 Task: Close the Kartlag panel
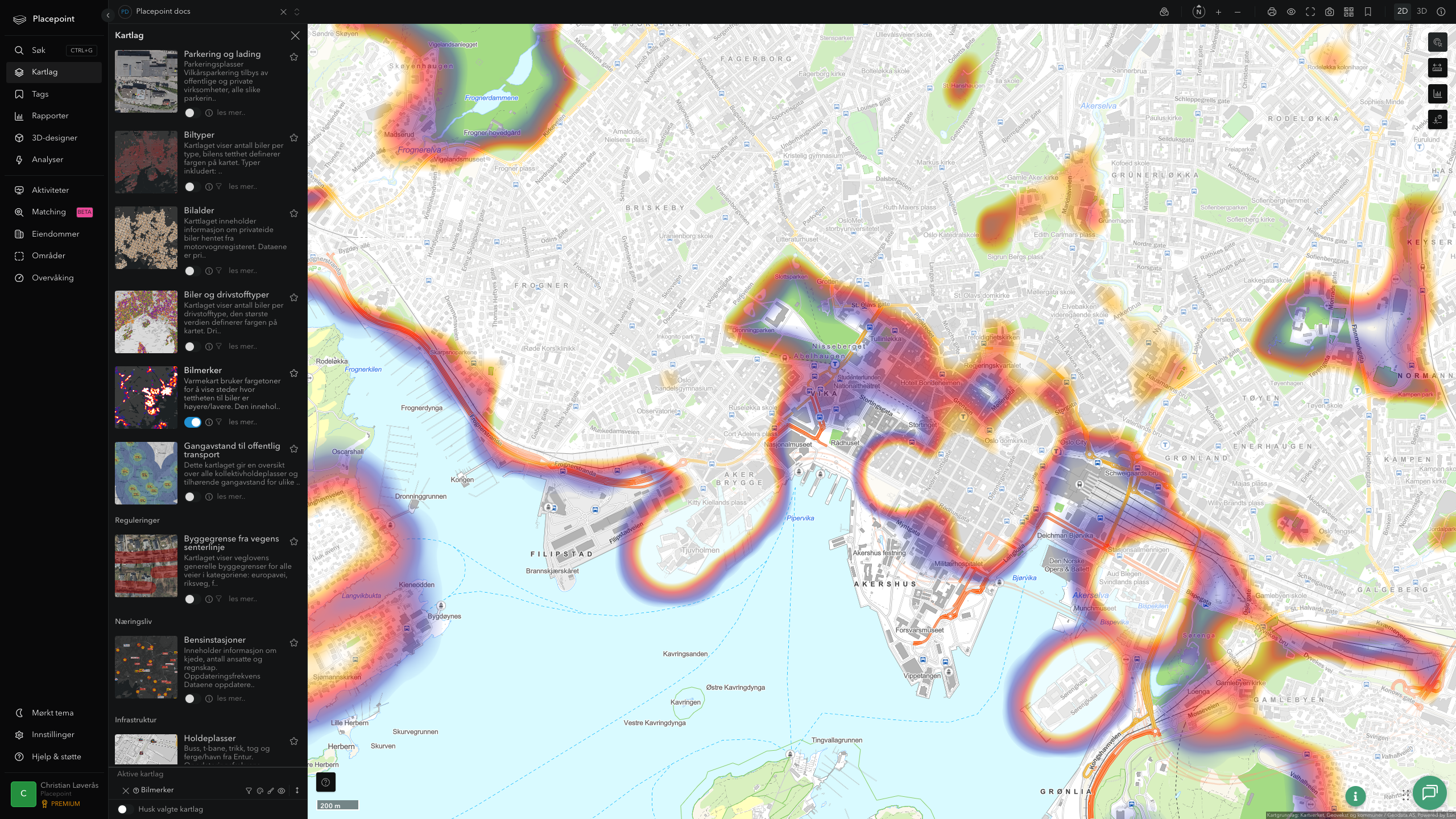click(295, 35)
